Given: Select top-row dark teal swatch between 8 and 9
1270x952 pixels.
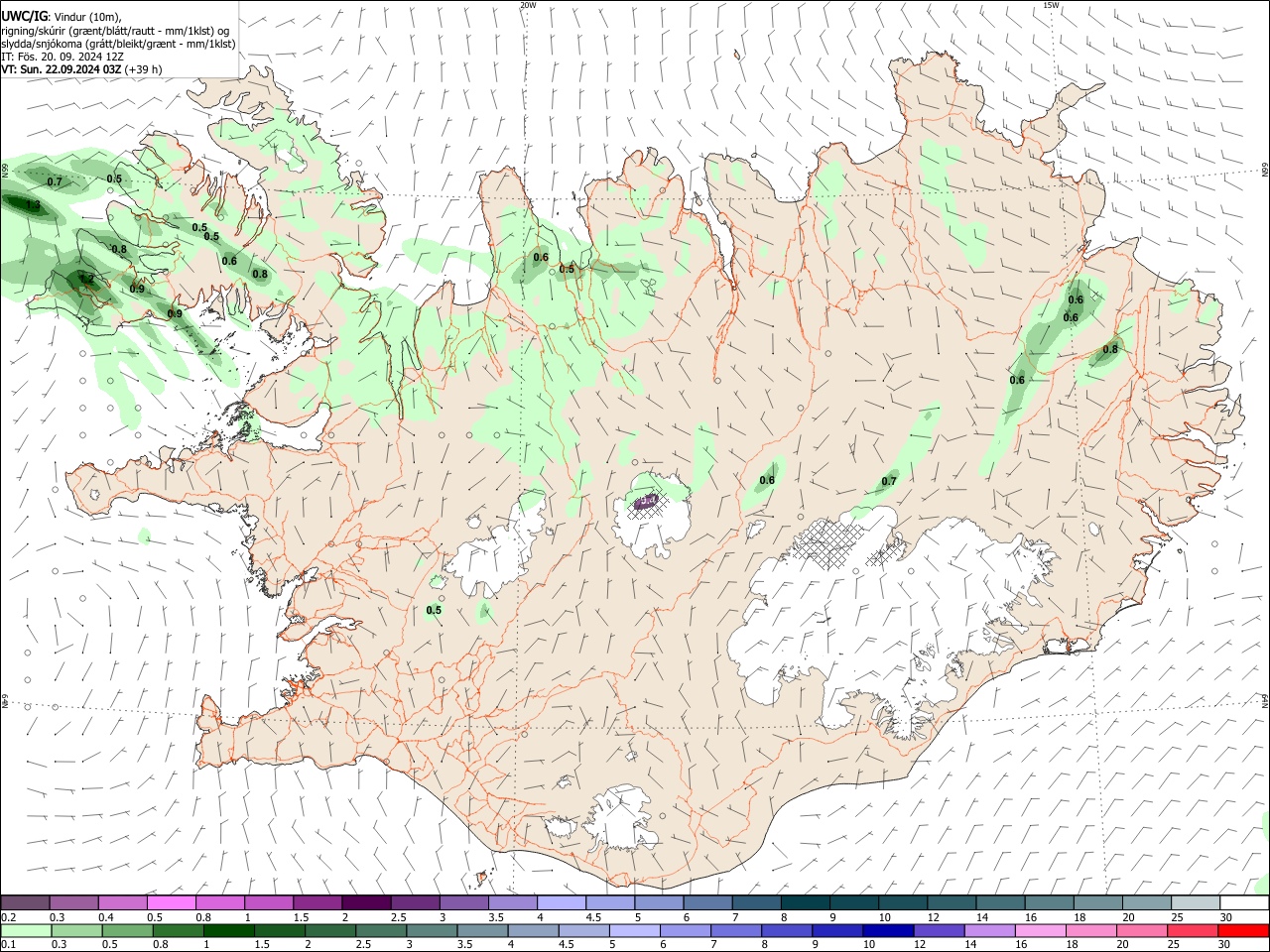Looking at the screenshot, I should (x=806, y=902).
